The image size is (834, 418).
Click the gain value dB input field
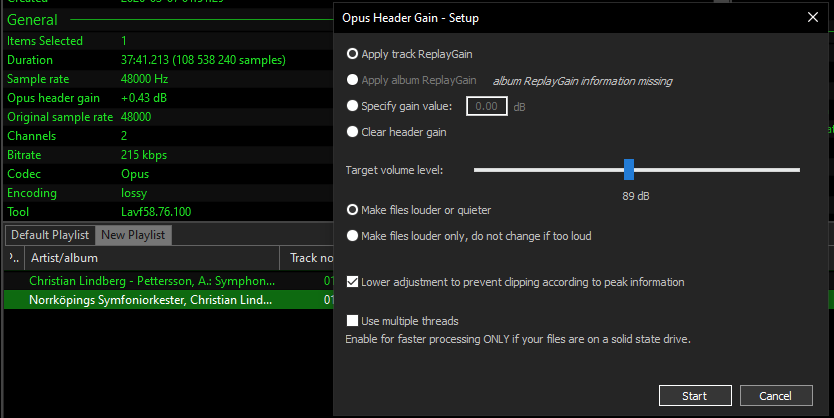pos(486,105)
